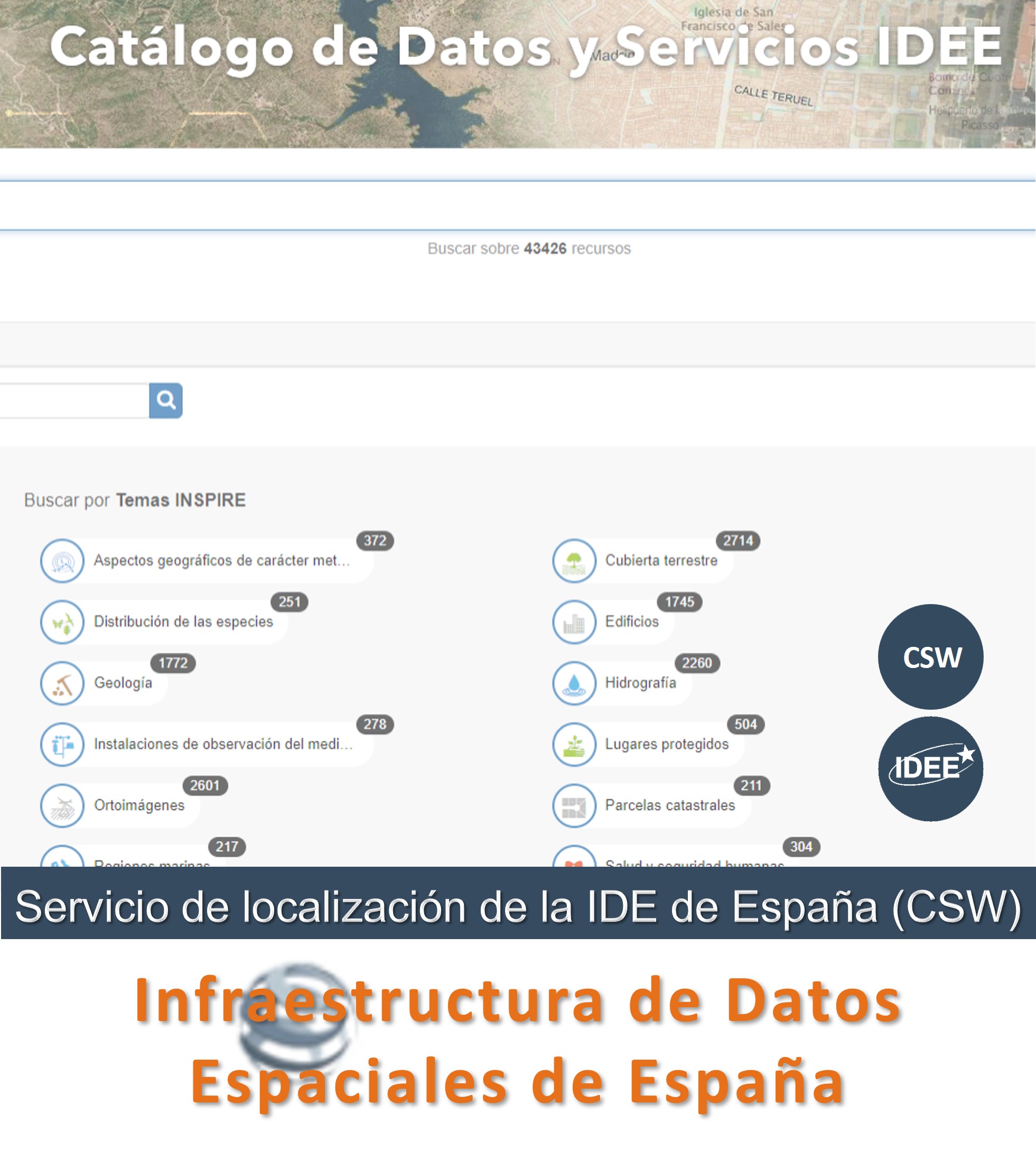Click the Buscar sobre 43426 recursos text
The image size is (1036, 1169).
tap(529, 249)
